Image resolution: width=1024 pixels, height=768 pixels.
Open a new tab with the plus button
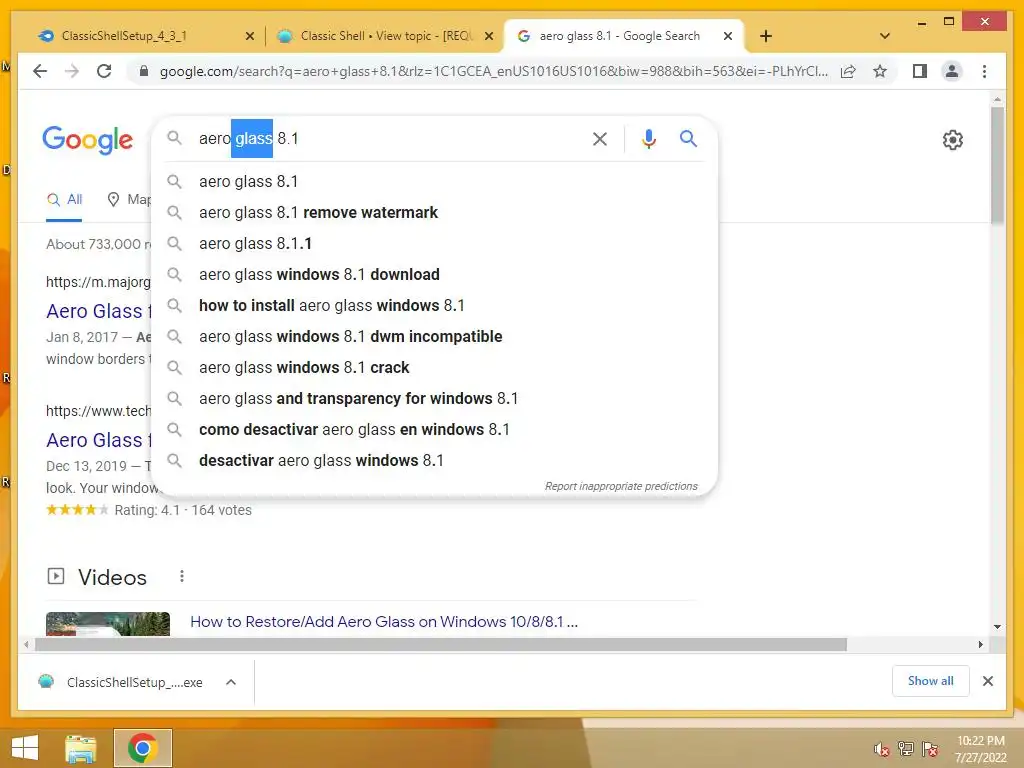click(x=766, y=36)
